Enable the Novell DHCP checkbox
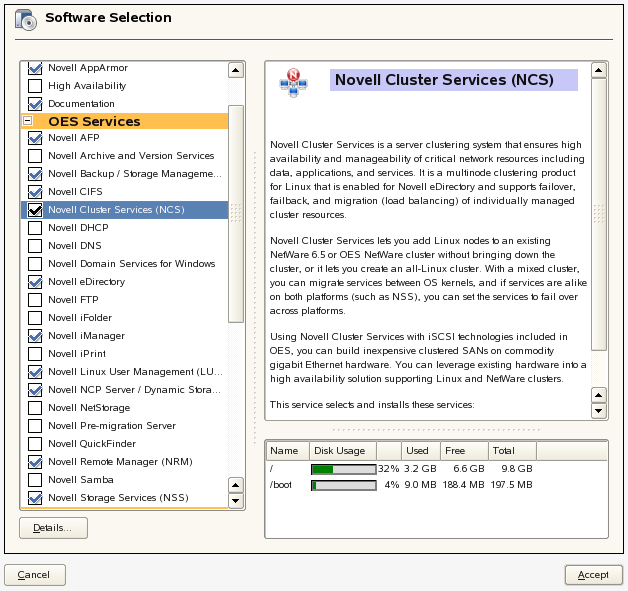The width and height of the screenshot is (628, 591). 35,228
